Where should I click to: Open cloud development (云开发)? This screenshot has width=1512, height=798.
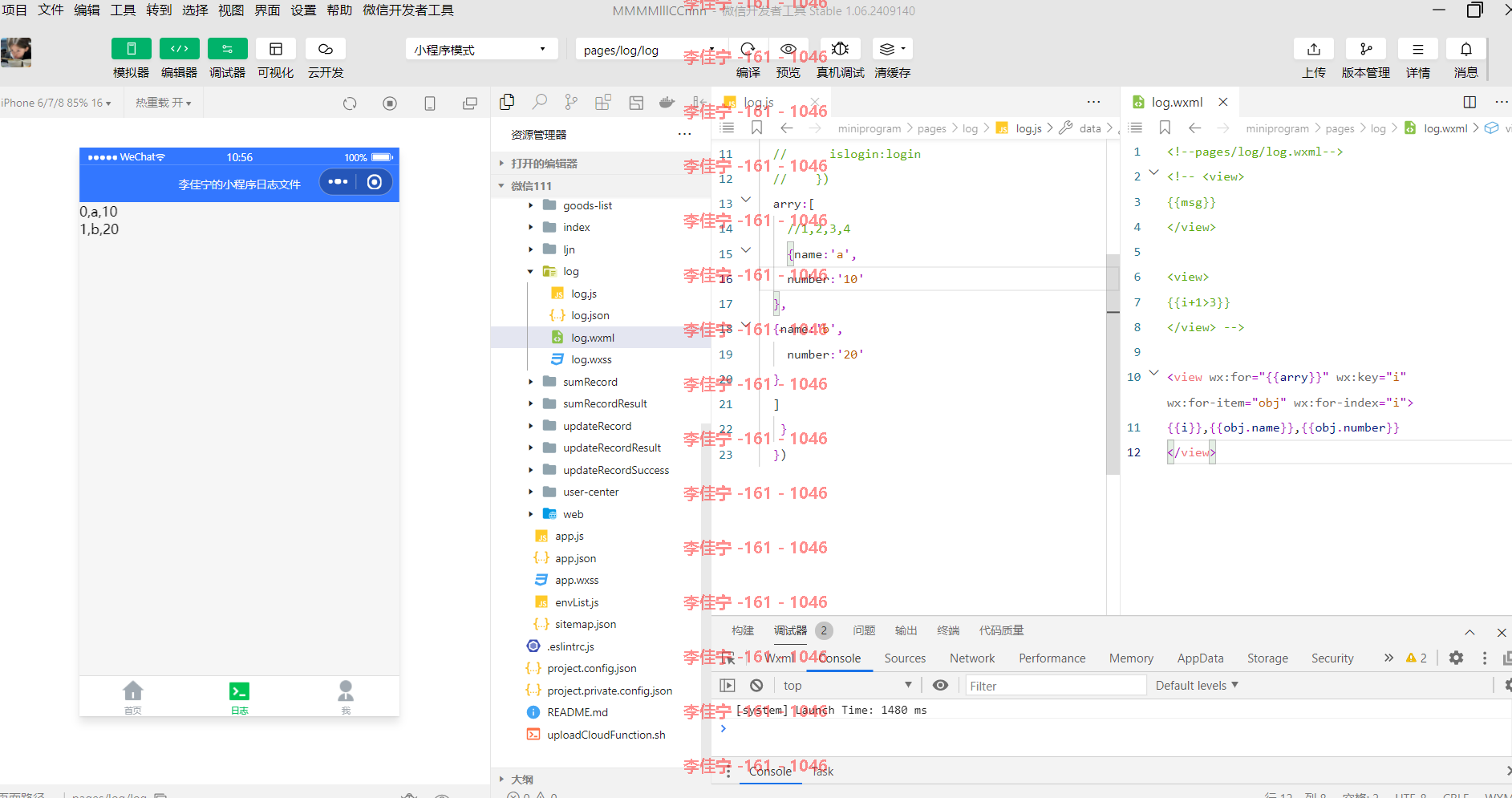point(326,49)
